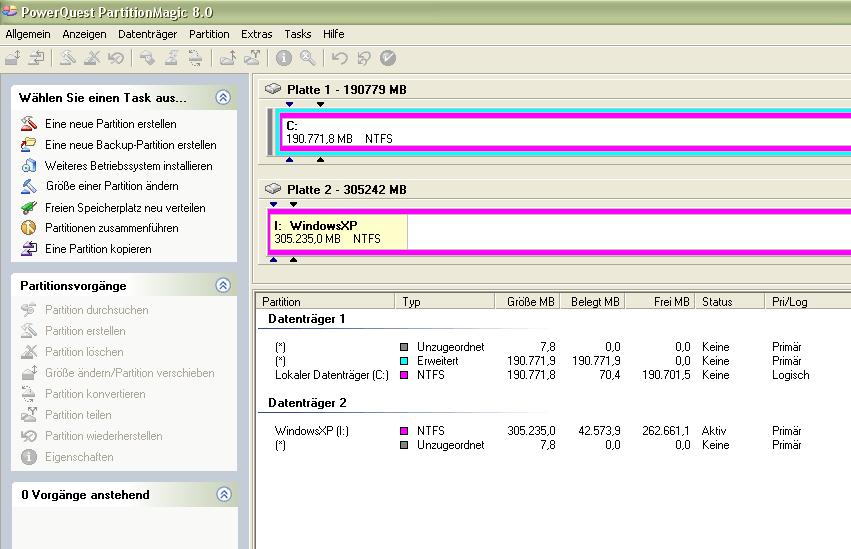851x549 pixels.
Task: Click the apply changes checkmark toolbar icon
Action: pyautogui.click(x=388, y=58)
